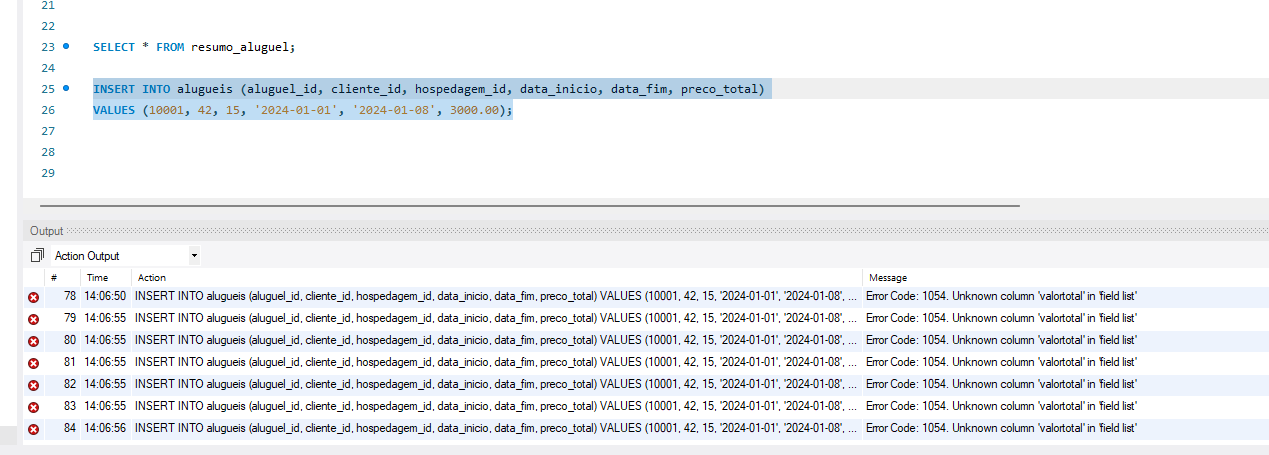
Task: Click the red error icon on row 78
Action: 33,297
